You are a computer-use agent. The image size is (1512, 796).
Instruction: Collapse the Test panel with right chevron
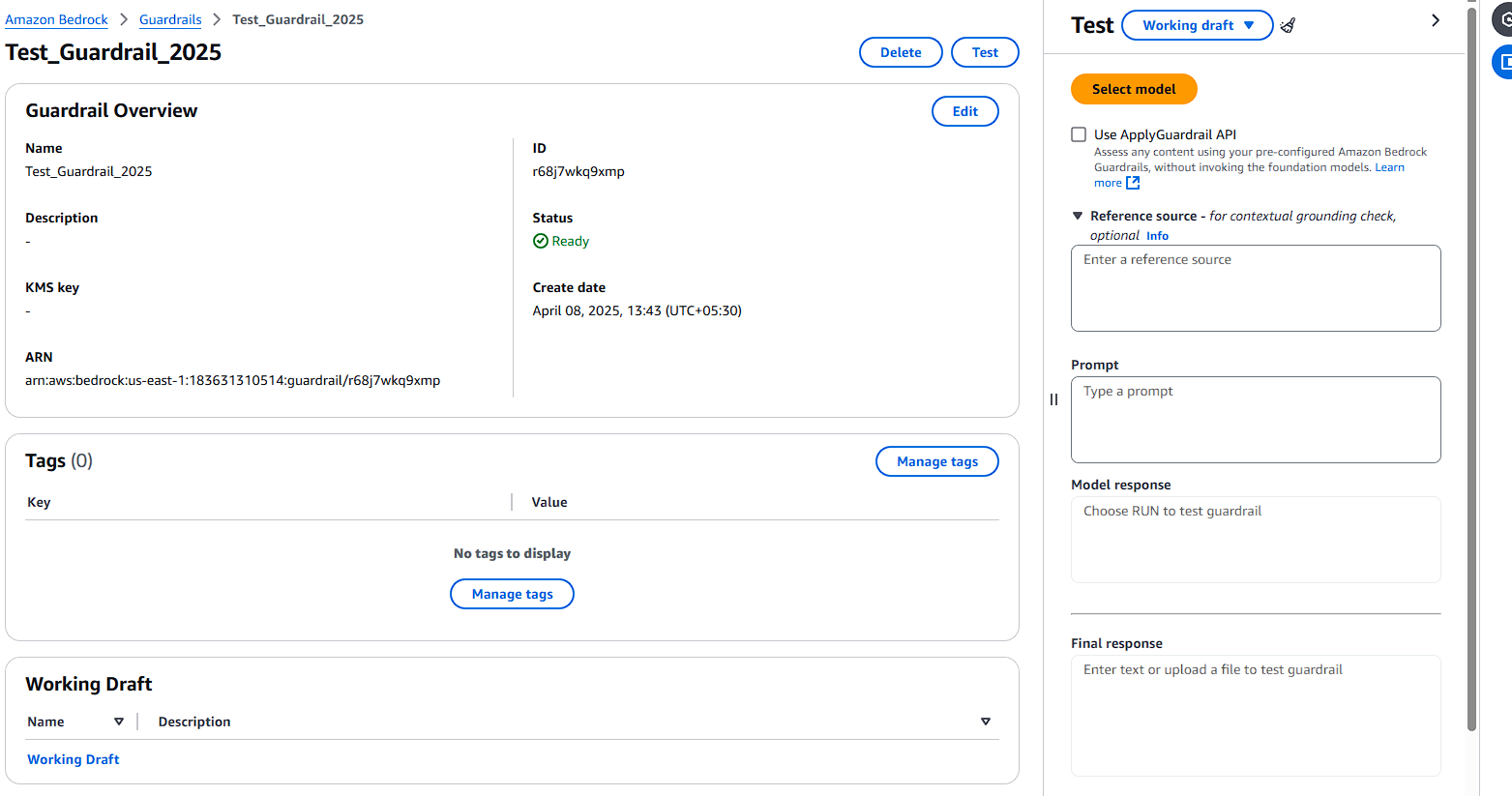click(x=1436, y=20)
